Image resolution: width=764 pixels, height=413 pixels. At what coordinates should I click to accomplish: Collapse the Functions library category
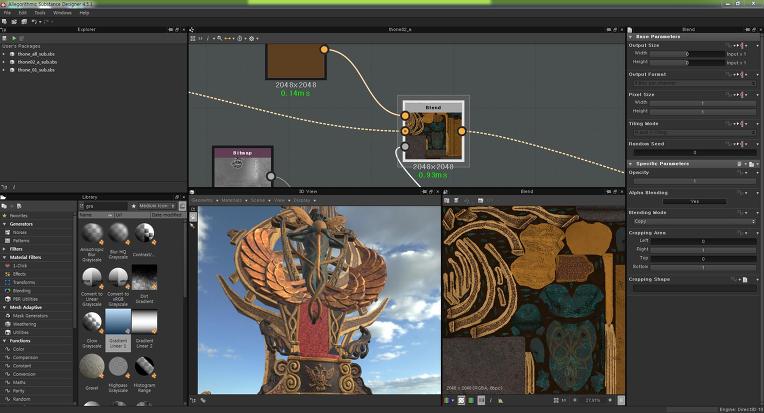pyautogui.click(x=4, y=341)
